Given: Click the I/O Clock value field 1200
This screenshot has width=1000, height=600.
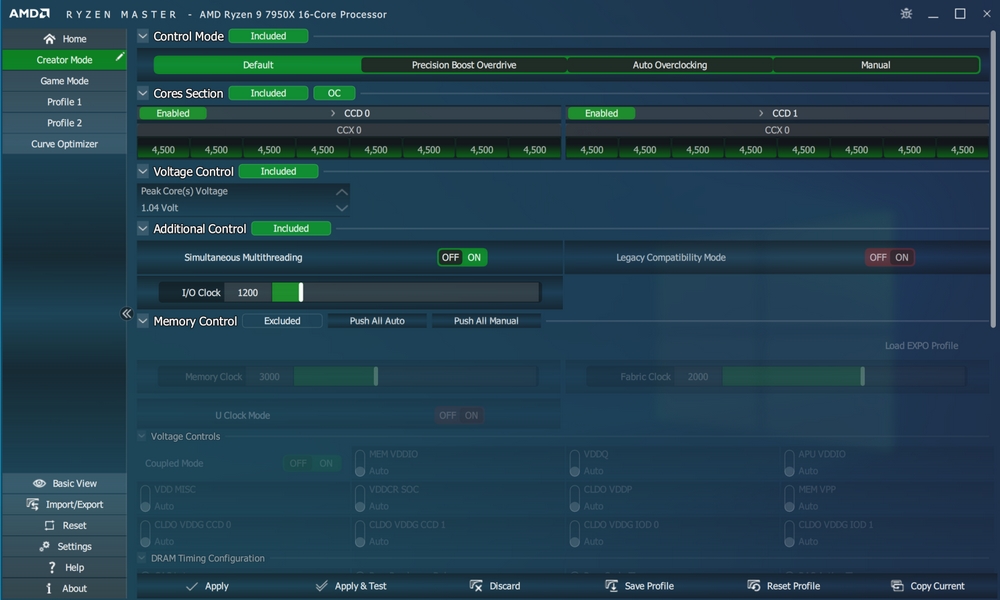Looking at the screenshot, I should (x=248, y=293).
